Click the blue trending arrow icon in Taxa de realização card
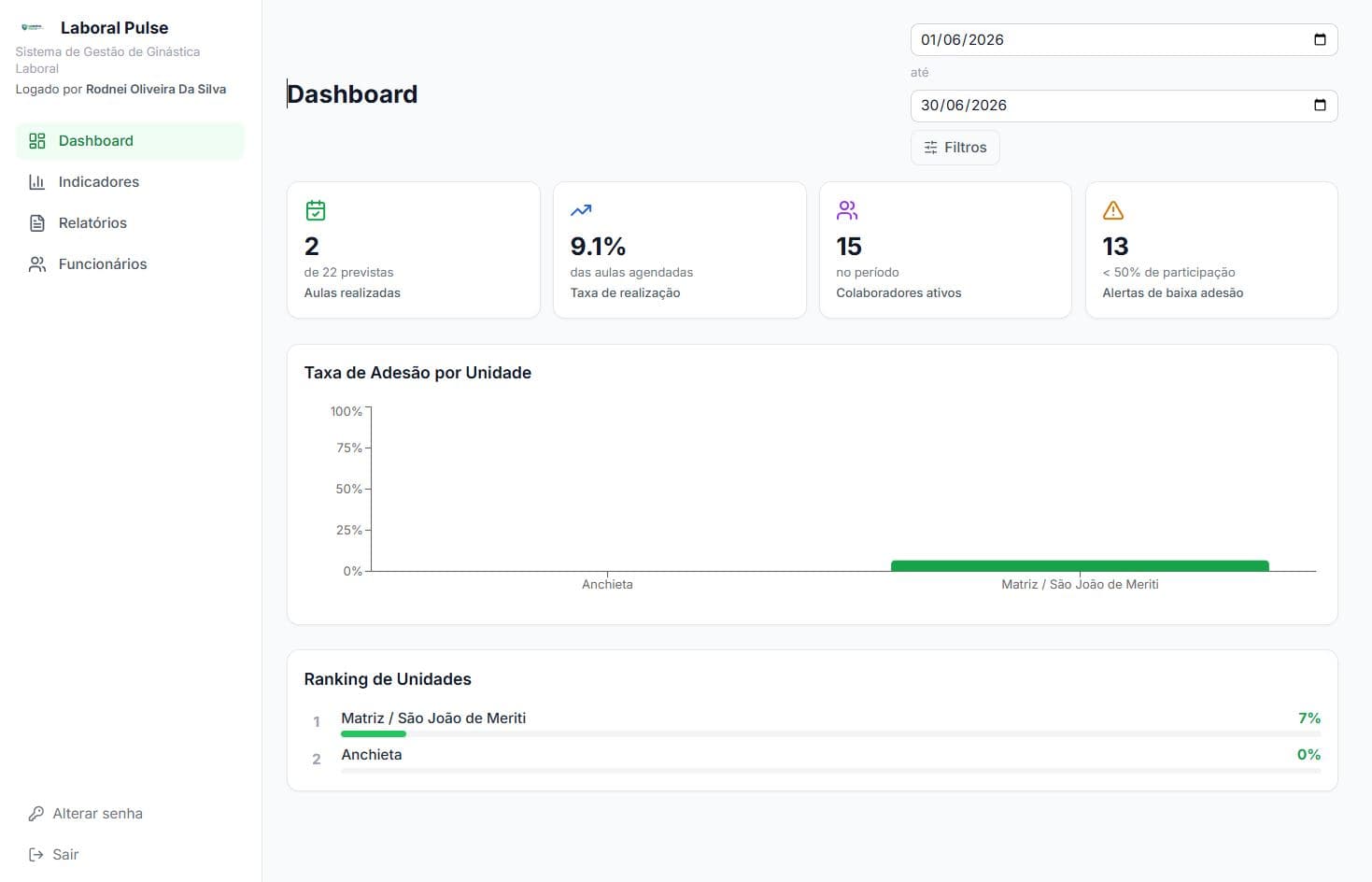Screen dimensions: 1372x882 (581, 210)
